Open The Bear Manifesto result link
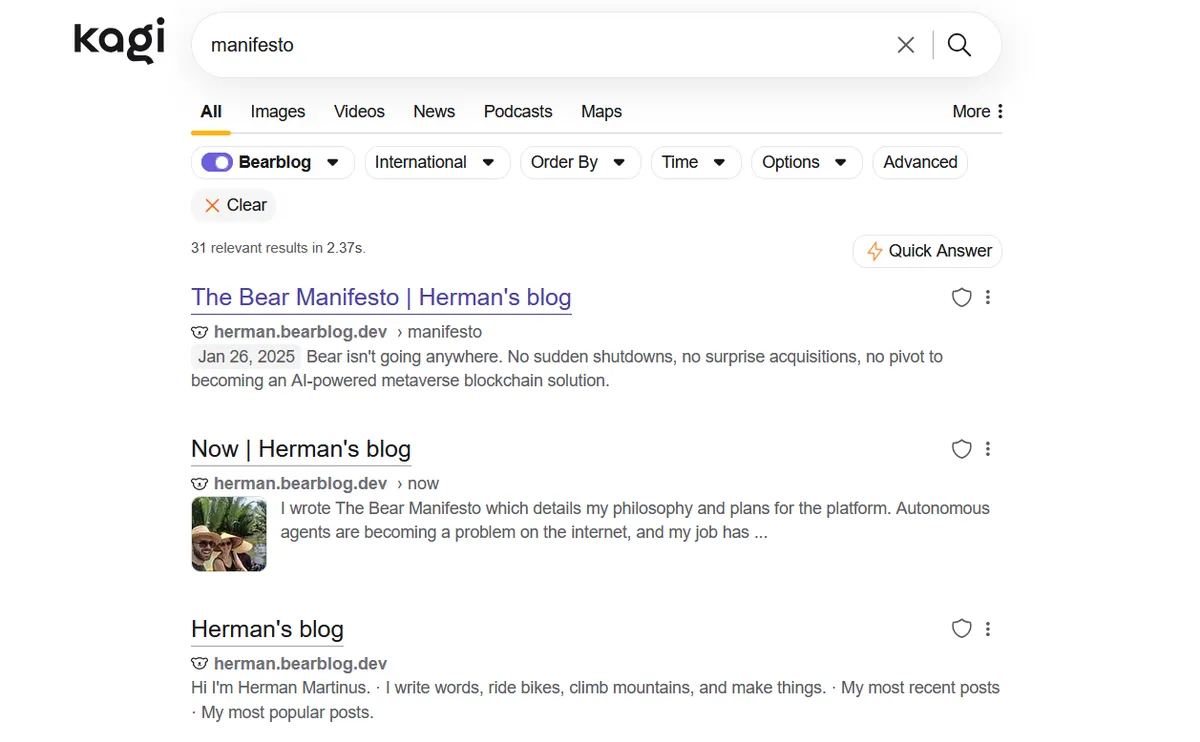The height and width of the screenshot is (742, 1200). [x=381, y=297]
